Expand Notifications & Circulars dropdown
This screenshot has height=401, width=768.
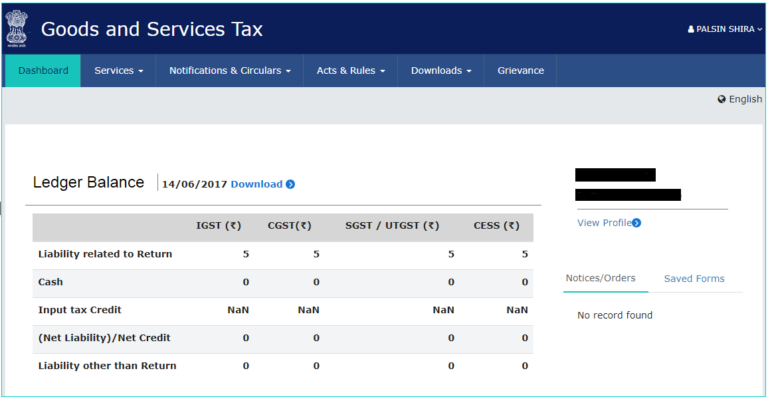[229, 71]
